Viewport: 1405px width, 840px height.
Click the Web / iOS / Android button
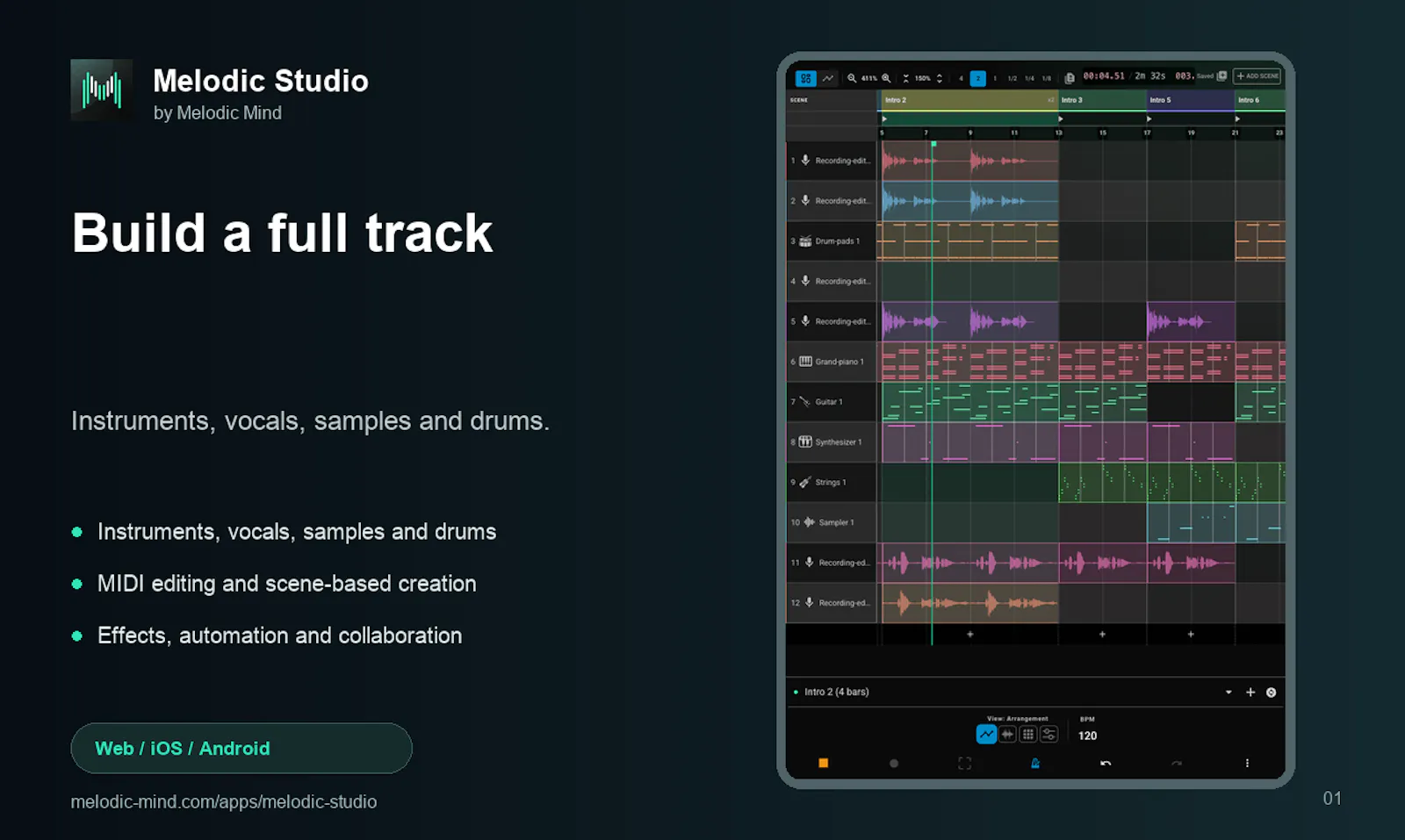pos(241,749)
